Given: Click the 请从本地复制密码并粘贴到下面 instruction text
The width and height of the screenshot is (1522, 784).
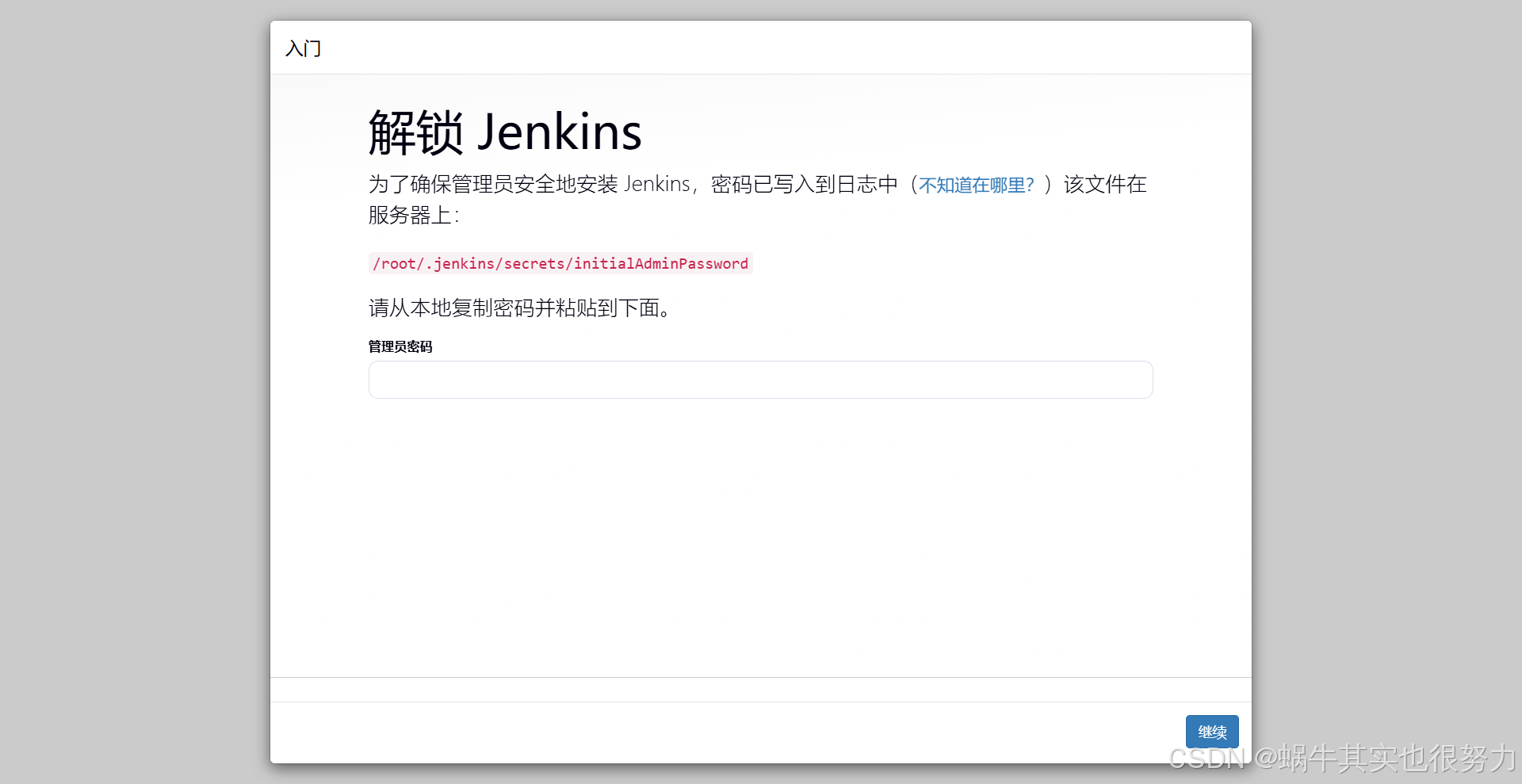Looking at the screenshot, I should [521, 308].
